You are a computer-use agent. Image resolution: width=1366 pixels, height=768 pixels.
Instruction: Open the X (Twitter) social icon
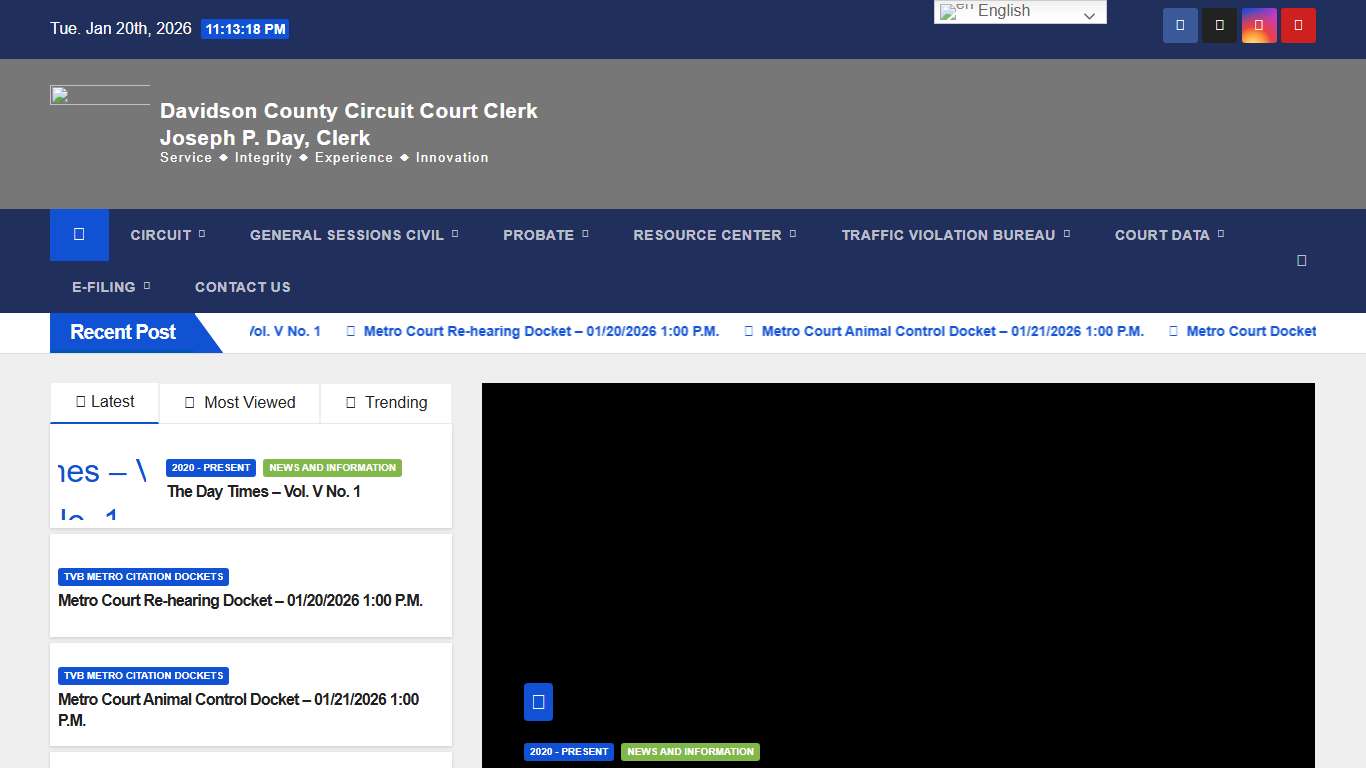1219,25
